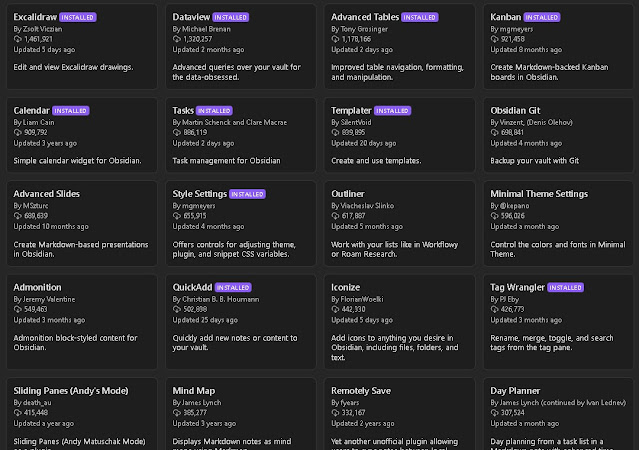Click the download icon on Tasks card

coord(176,132)
